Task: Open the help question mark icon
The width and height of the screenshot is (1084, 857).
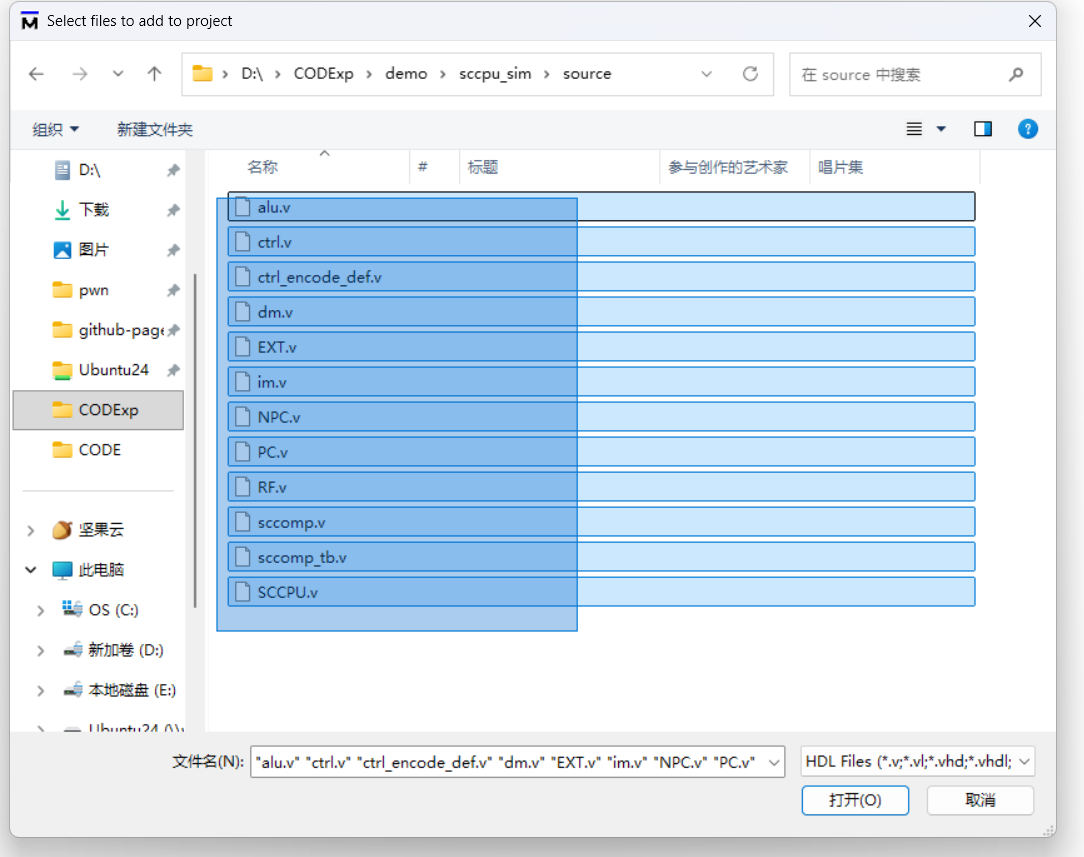Action: point(1027,129)
